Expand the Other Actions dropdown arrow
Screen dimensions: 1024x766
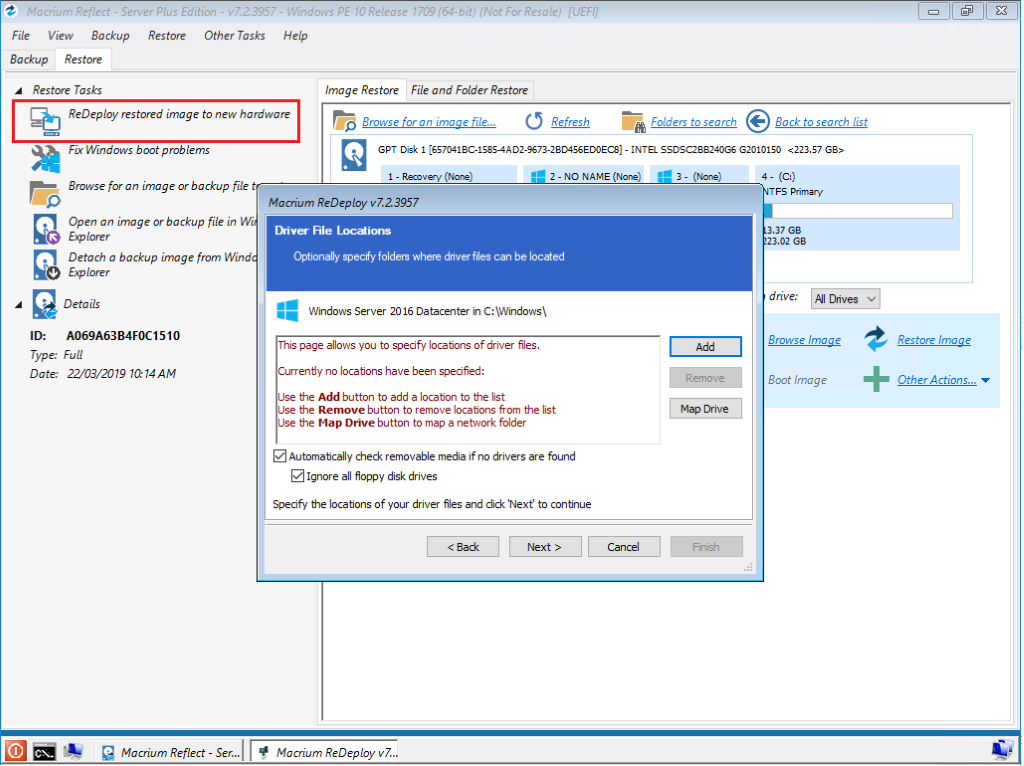tap(985, 381)
